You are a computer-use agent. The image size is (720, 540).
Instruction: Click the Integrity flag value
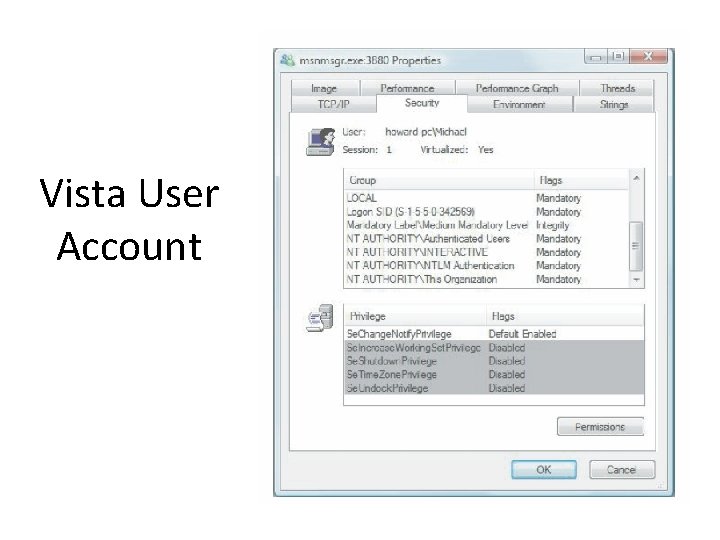point(552,225)
